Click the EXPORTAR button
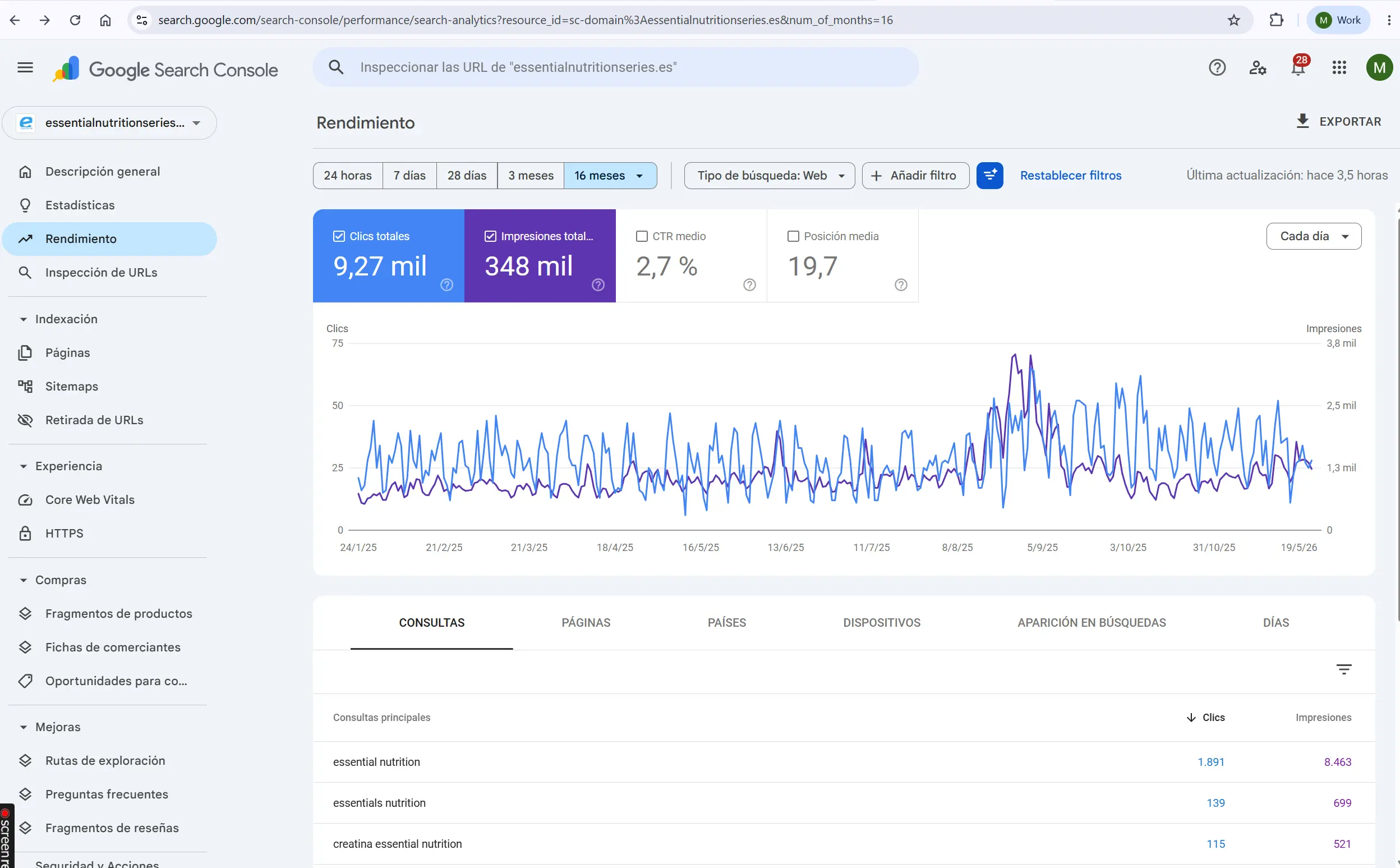Image resolution: width=1400 pixels, height=868 pixels. (1339, 122)
